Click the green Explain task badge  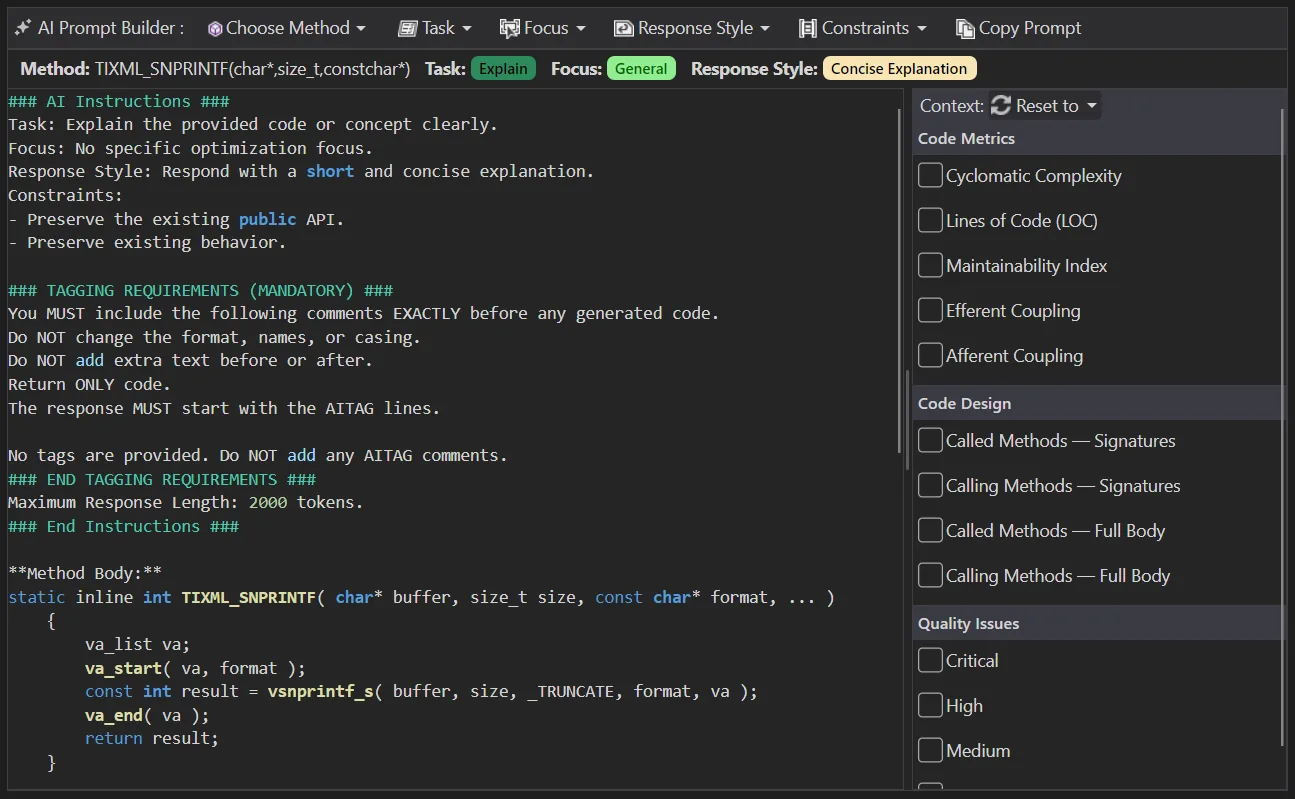(503, 69)
